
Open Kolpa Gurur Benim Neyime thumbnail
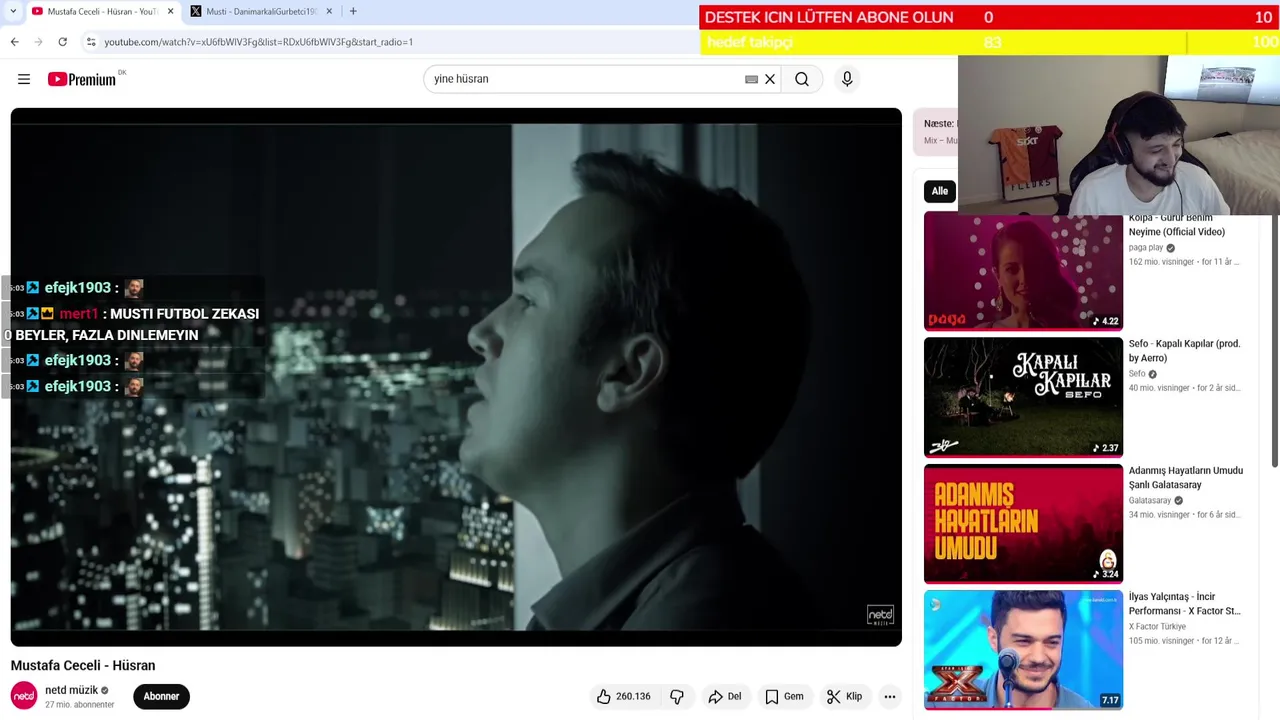point(1023,271)
